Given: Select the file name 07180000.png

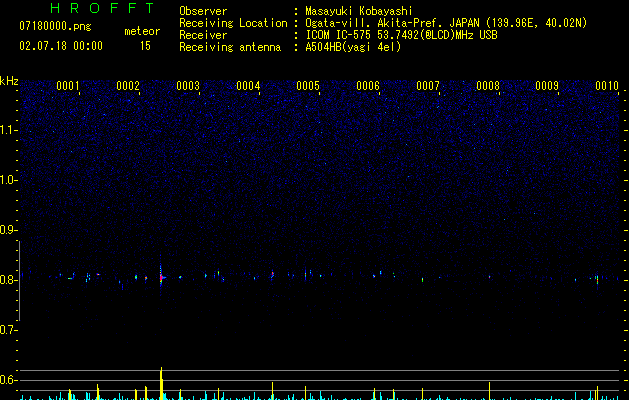Looking at the screenshot, I should coord(55,26).
